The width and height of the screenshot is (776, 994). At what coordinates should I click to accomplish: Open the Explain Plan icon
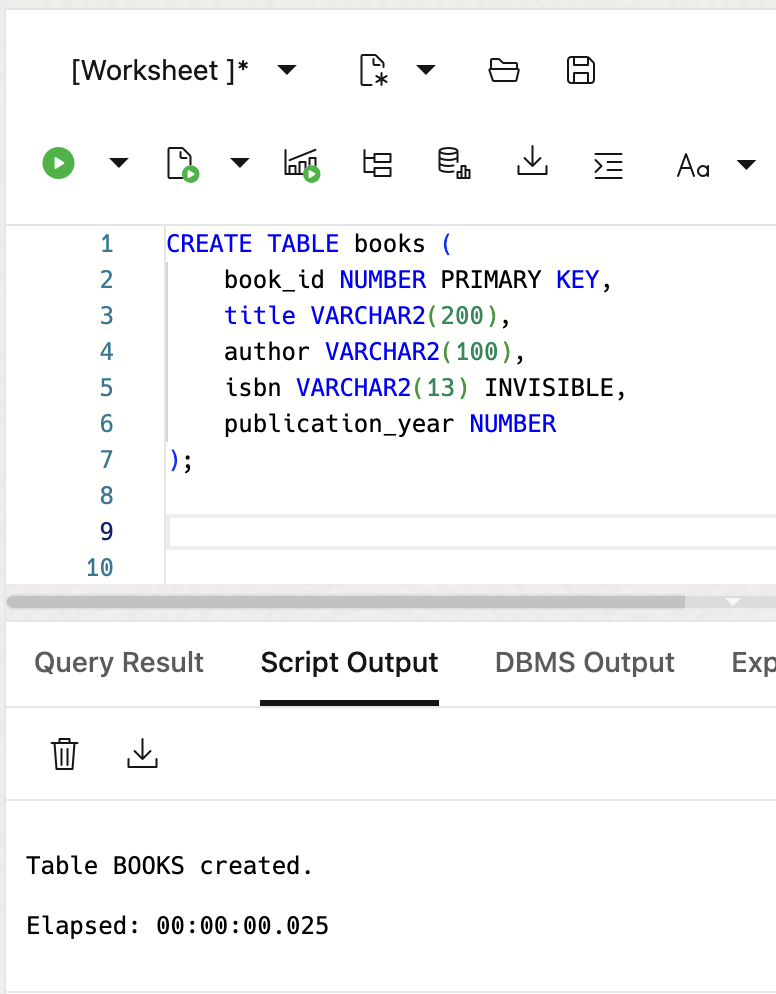coord(377,164)
